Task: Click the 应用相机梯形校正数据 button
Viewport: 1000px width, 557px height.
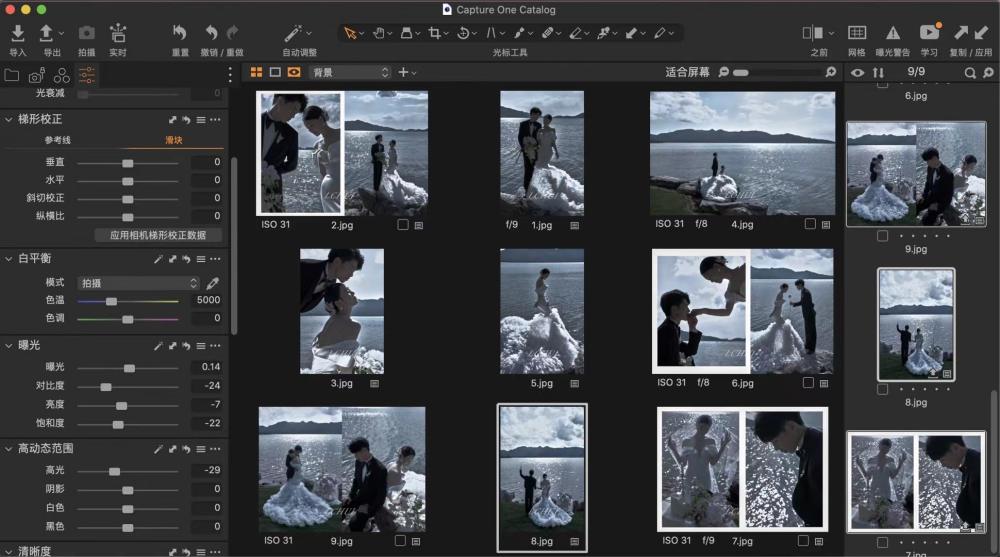Action: 158,235
